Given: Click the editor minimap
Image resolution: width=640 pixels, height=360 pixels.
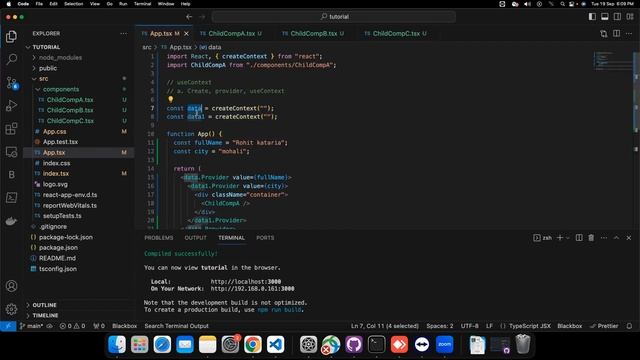Looking at the screenshot, I should 612,60.
